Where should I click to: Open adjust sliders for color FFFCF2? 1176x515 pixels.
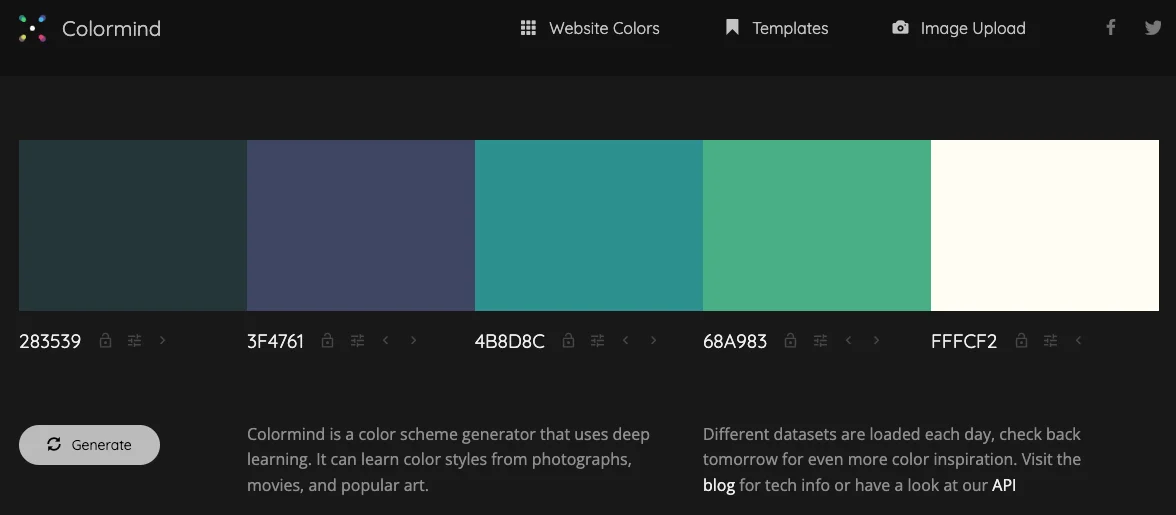click(1050, 341)
